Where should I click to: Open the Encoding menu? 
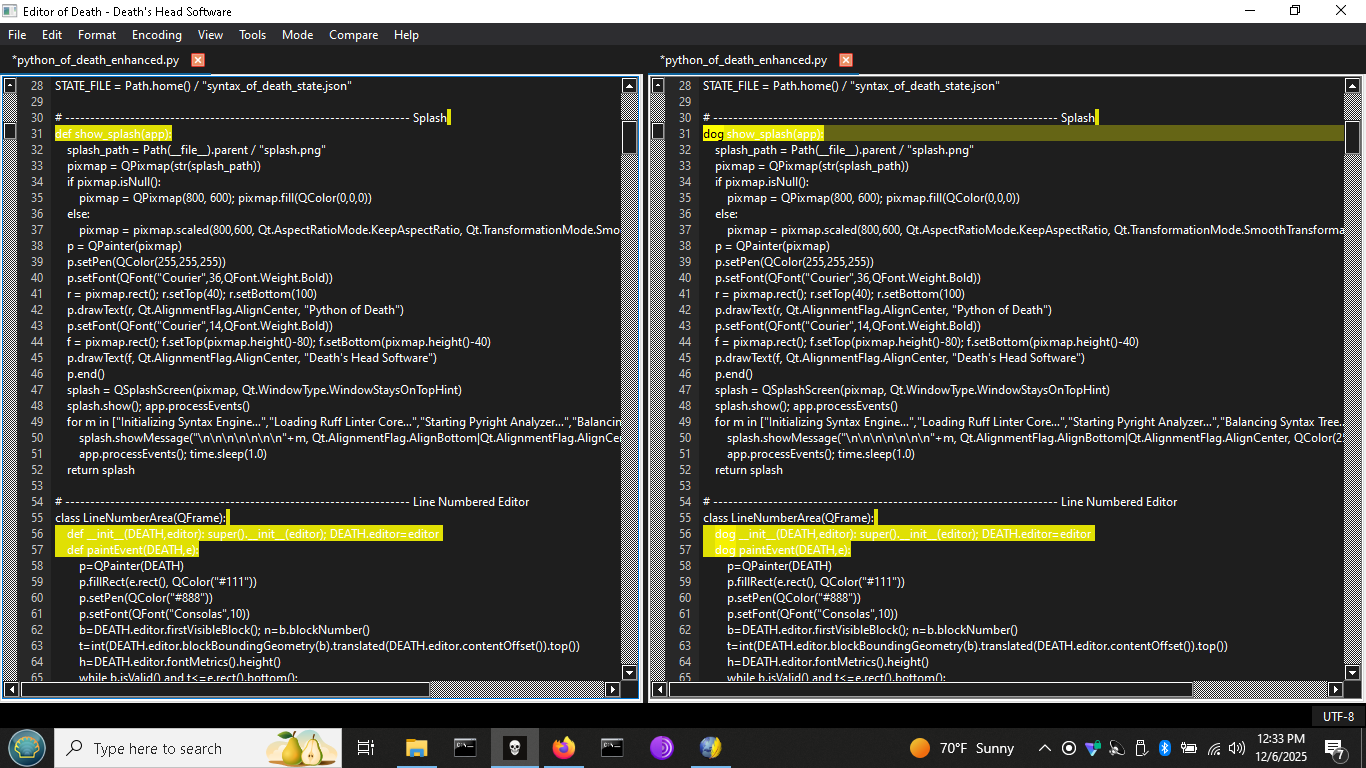[x=157, y=35]
